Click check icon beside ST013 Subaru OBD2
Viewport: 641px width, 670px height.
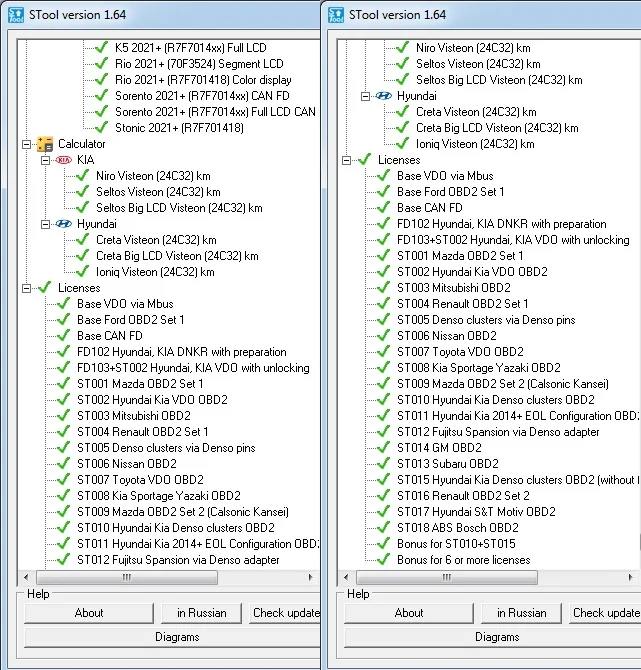383,464
